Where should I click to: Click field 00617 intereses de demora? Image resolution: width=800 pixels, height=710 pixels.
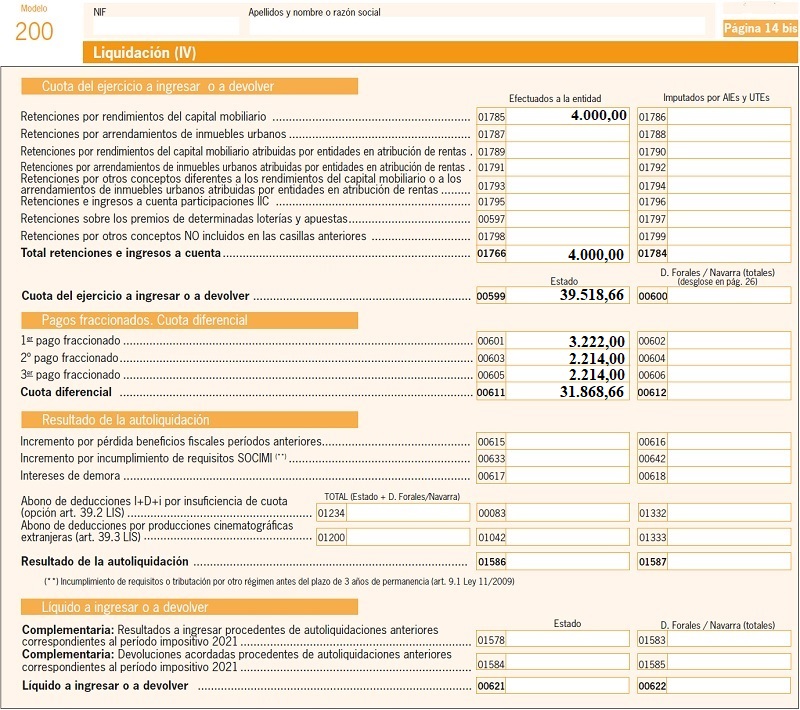tap(567, 476)
